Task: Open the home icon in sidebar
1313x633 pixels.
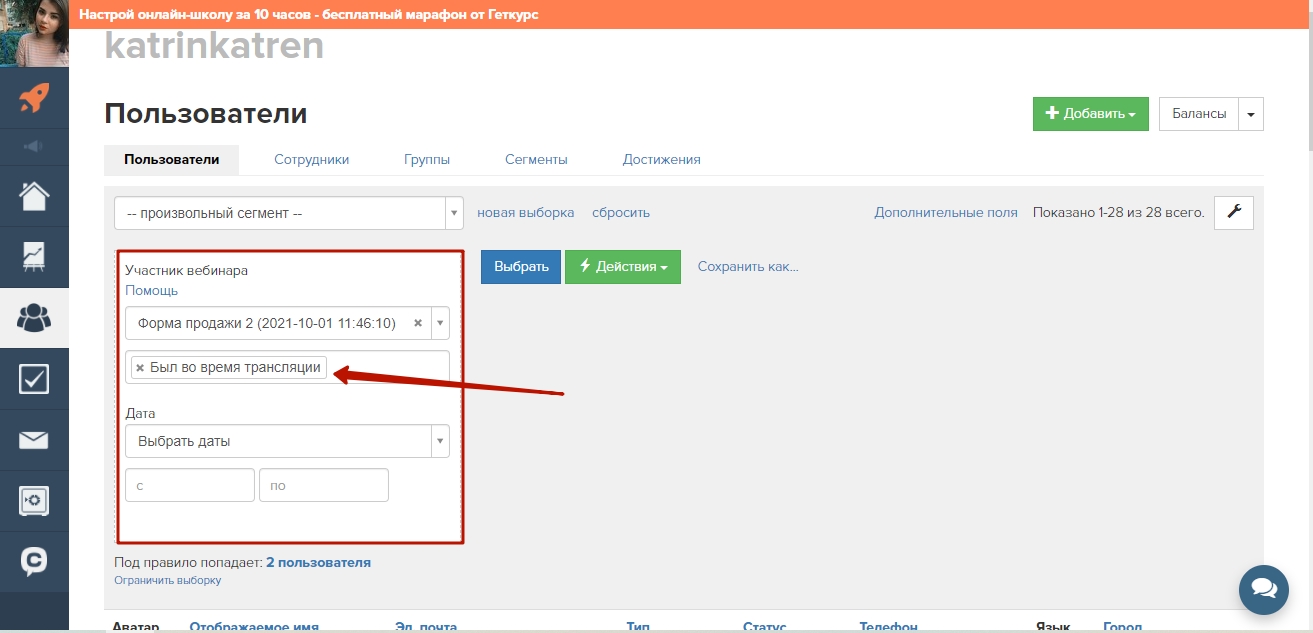Action: [x=34, y=196]
